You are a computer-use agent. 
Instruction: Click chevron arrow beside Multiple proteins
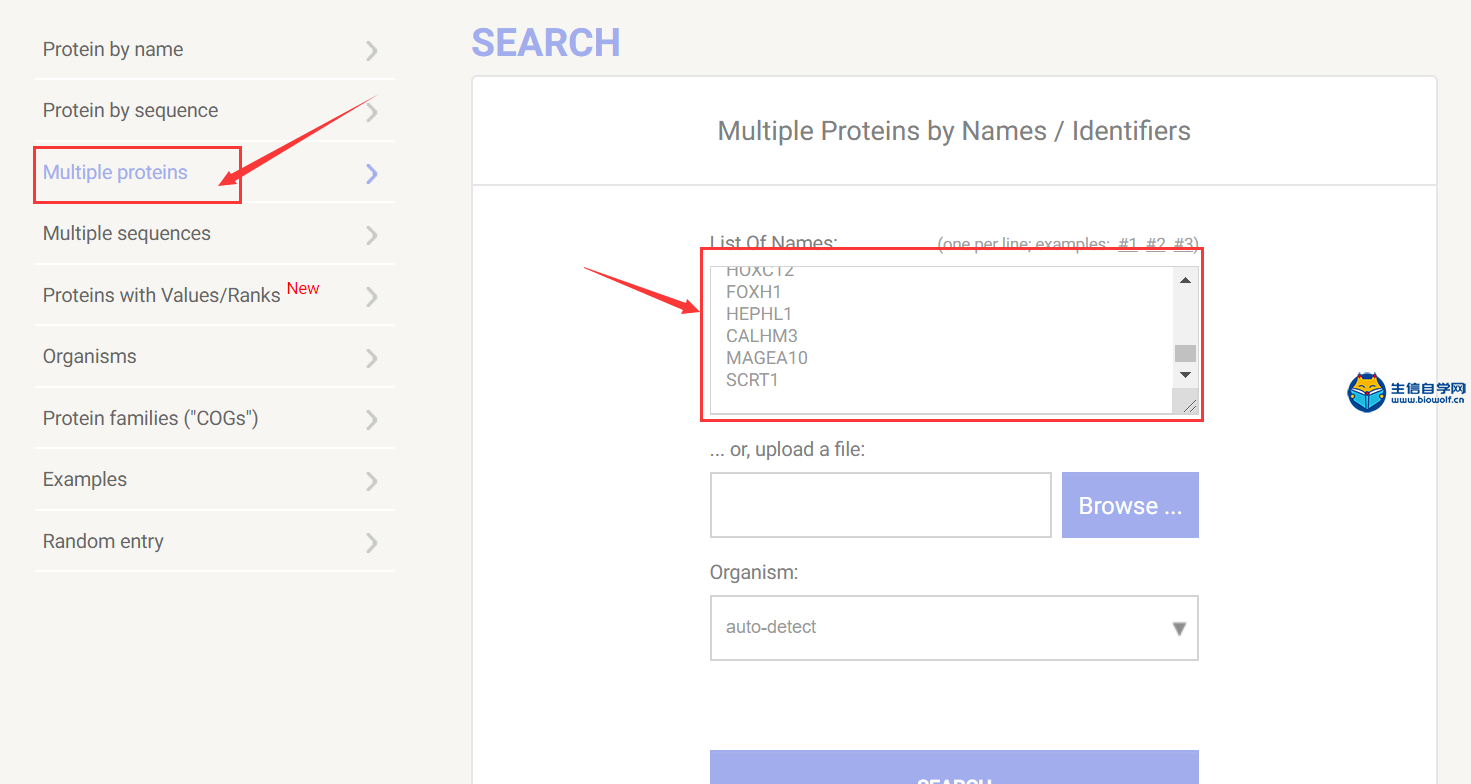coord(372,174)
